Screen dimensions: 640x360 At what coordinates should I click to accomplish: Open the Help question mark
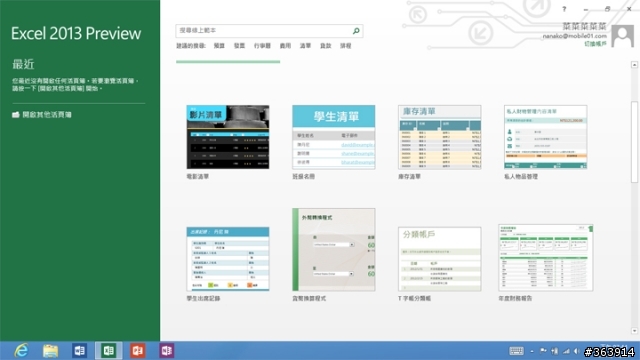click(x=564, y=9)
